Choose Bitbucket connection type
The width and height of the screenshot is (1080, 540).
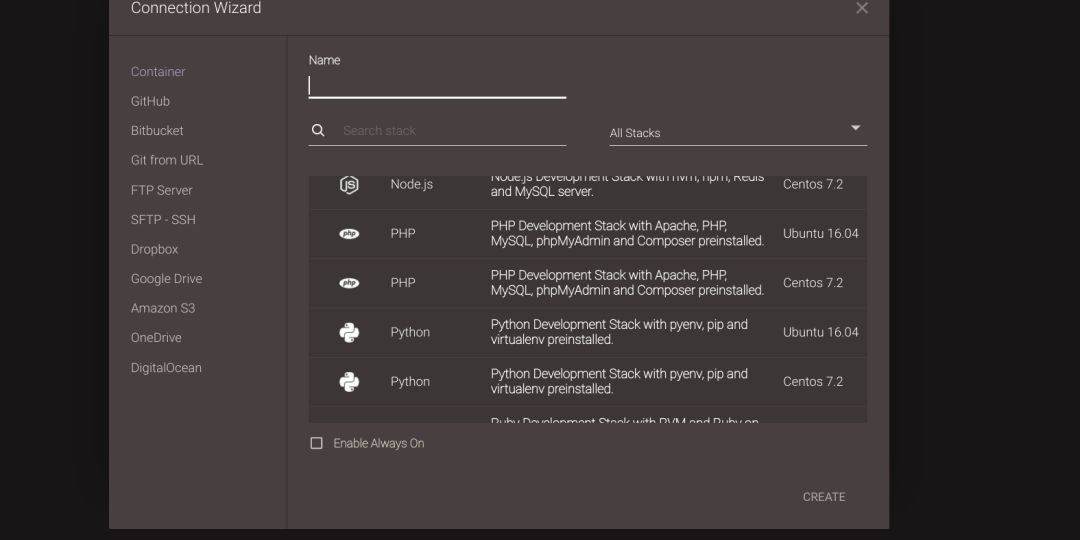[157, 131]
